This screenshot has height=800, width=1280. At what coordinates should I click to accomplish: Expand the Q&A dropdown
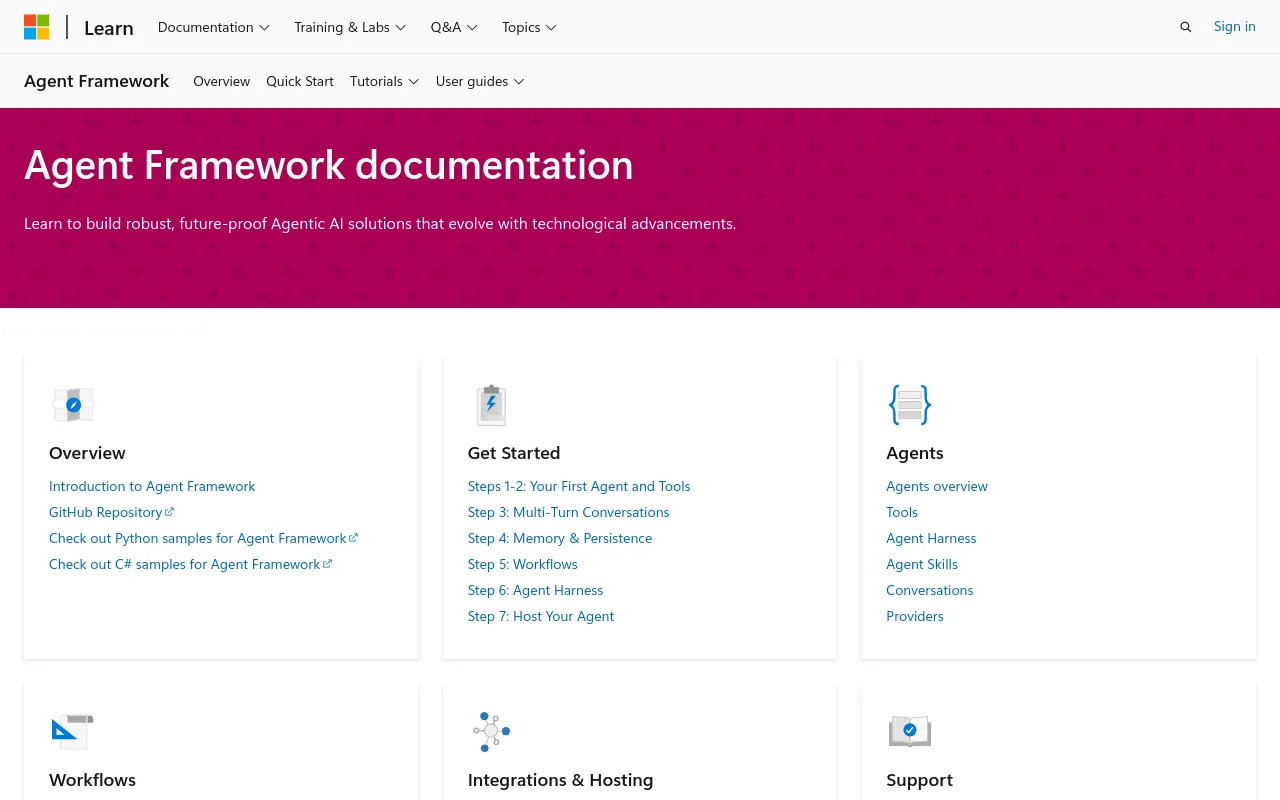pos(454,27)
